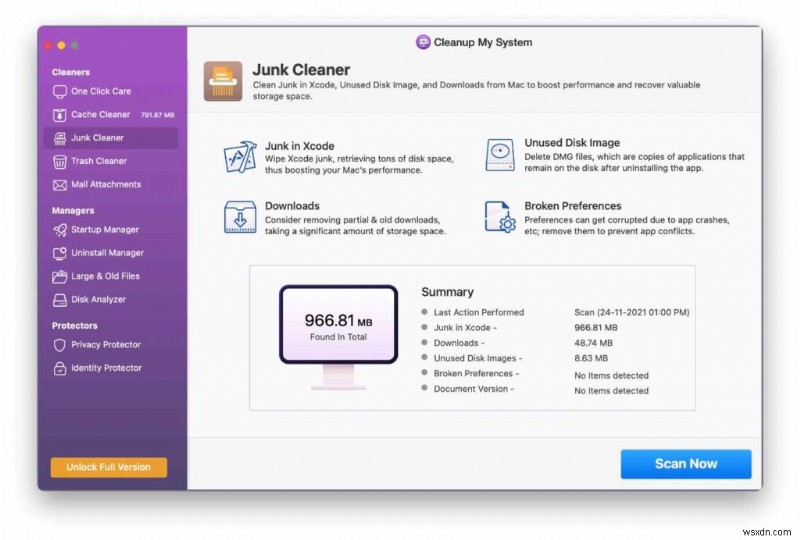
Task: Click the Cache Cleaner sidebar icon
Action: (60, 115)
